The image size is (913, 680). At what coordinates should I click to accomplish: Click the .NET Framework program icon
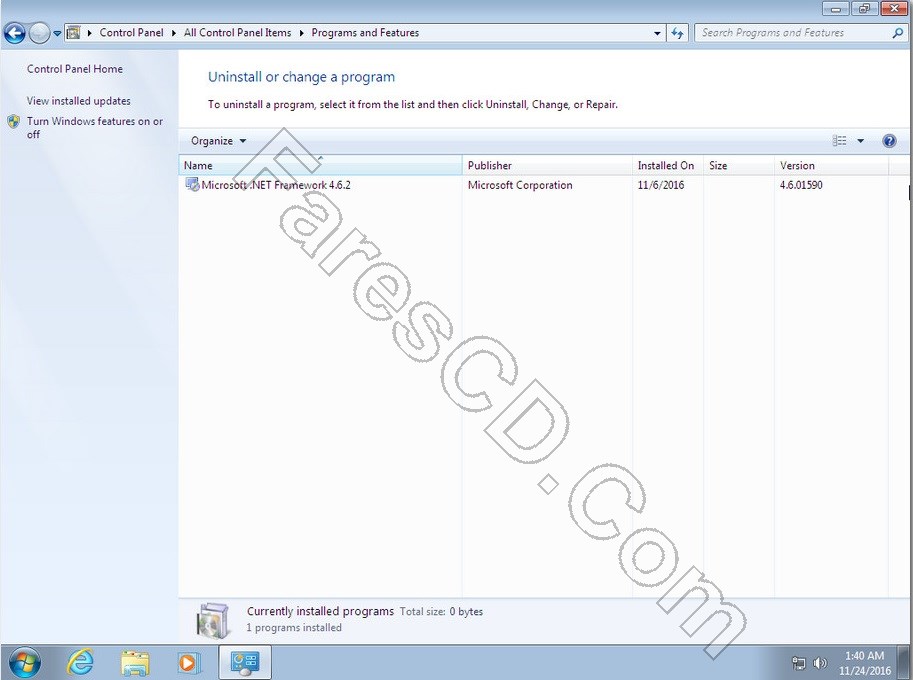(192, 185)
